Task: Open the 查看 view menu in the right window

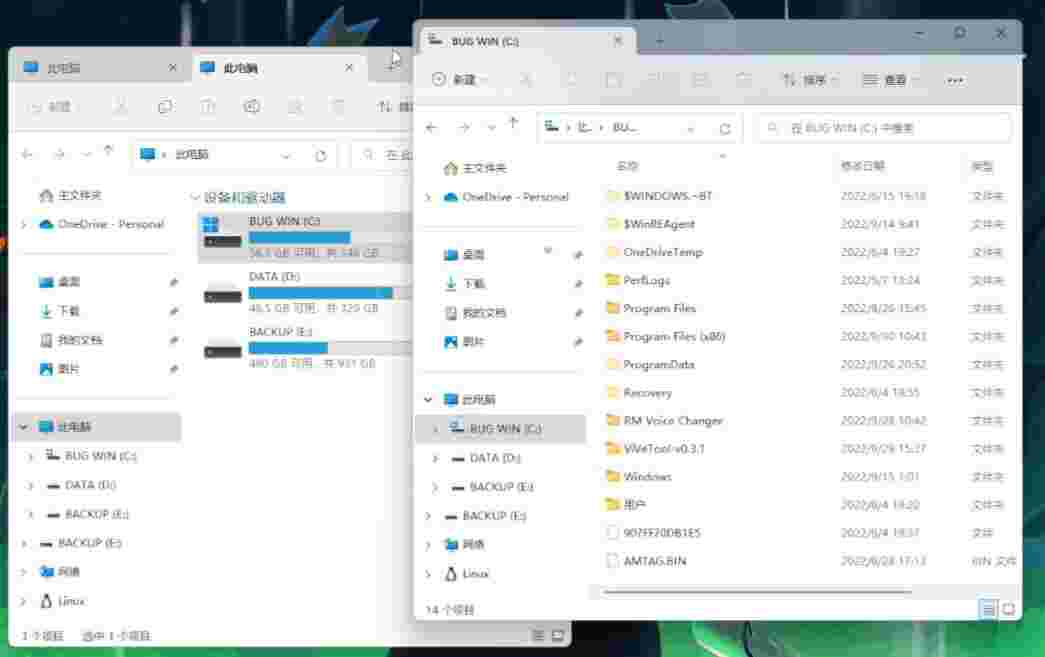Action: (889, 80)
